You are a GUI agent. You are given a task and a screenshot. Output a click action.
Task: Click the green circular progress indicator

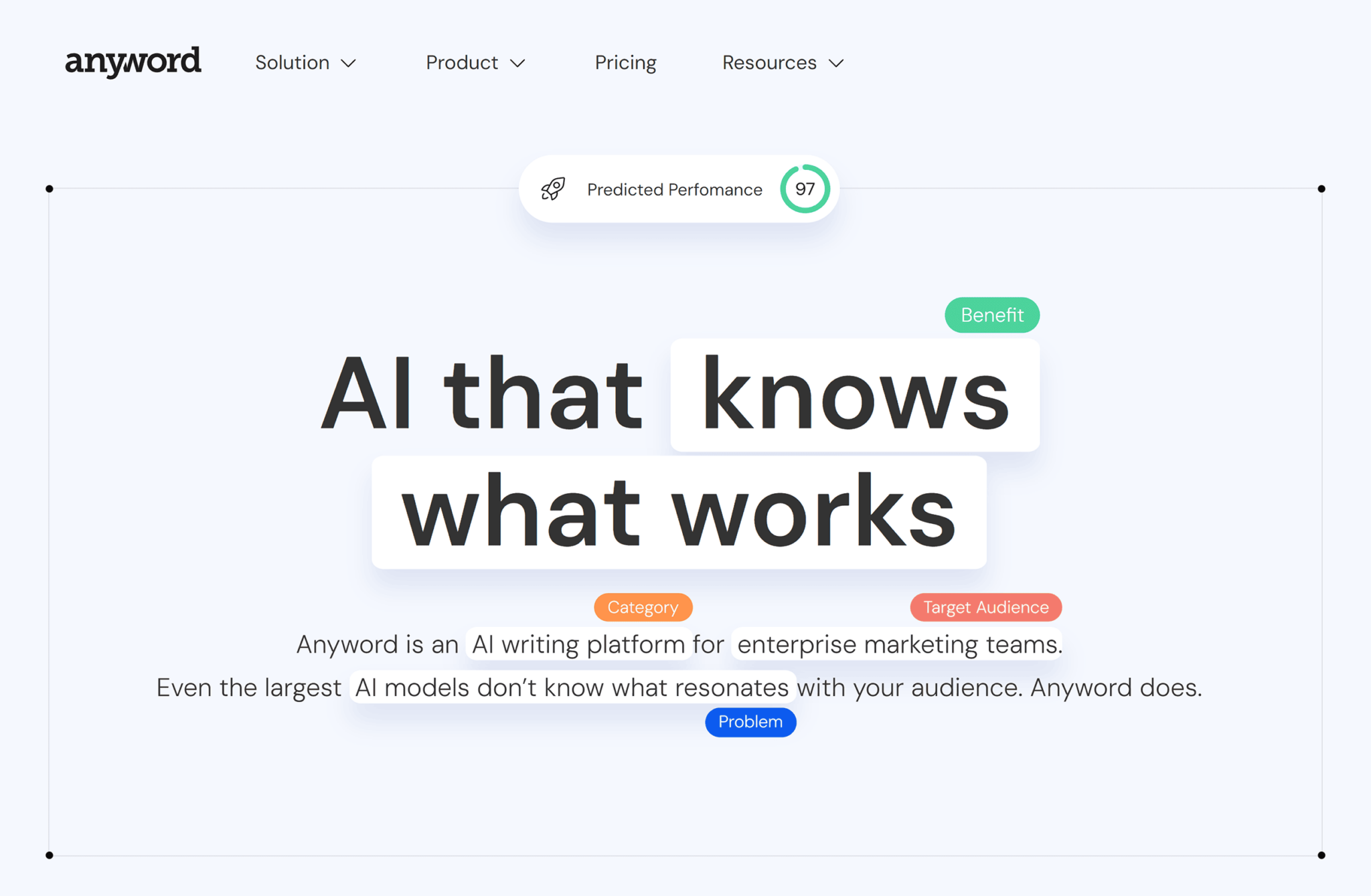click(x=804, y=188)
